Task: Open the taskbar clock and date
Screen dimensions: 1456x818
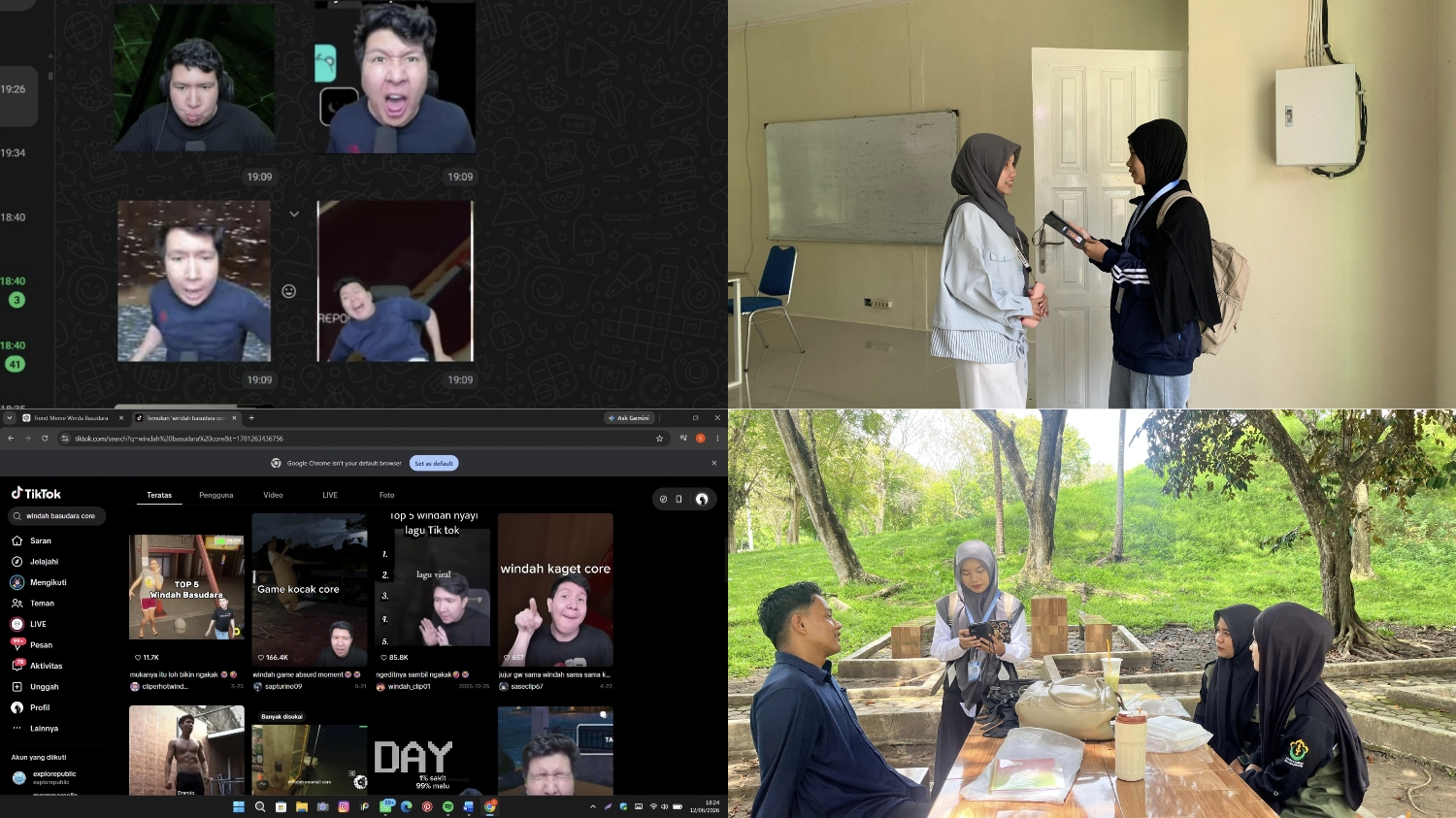Action: (705, 806)
